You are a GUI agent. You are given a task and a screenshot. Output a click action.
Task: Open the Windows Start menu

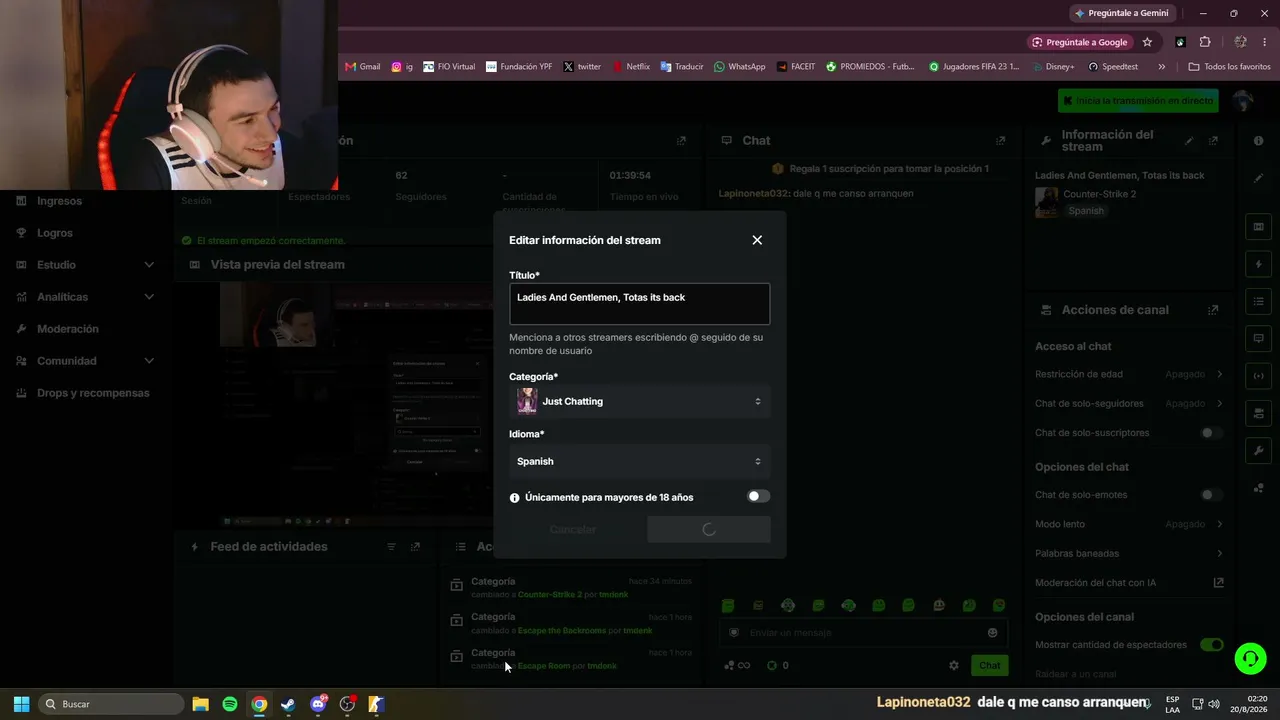click(21, 704)
